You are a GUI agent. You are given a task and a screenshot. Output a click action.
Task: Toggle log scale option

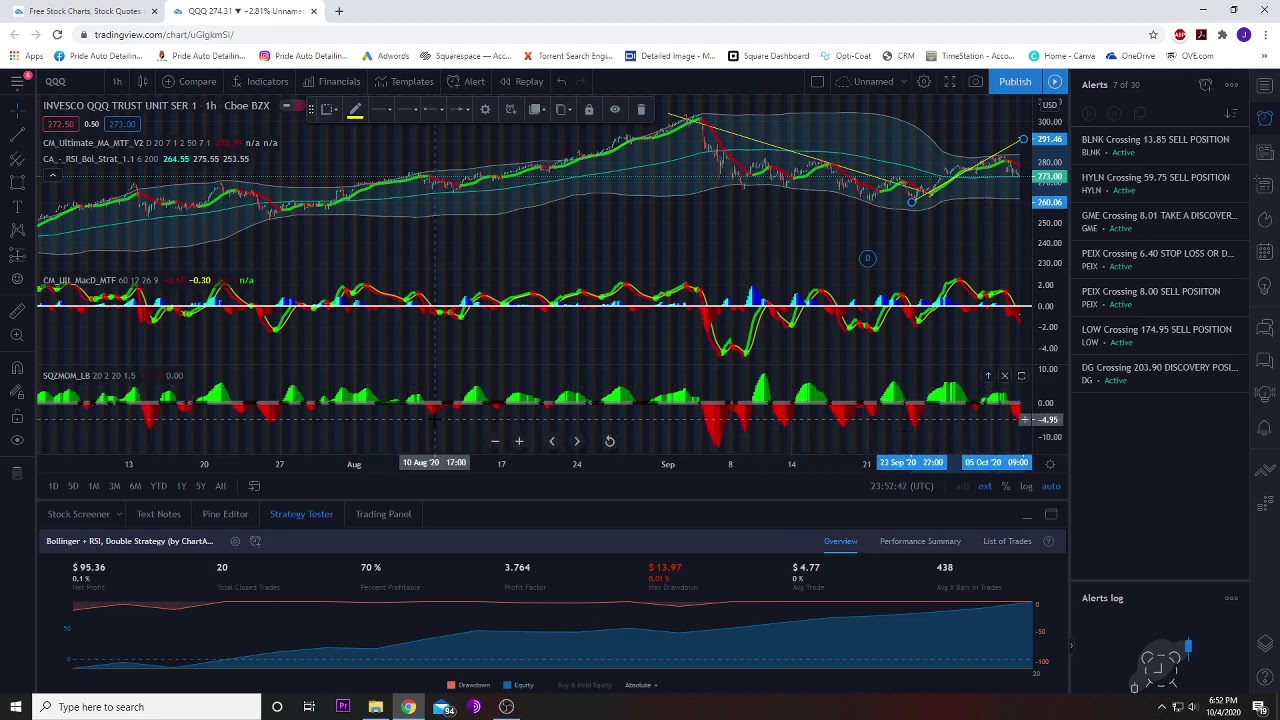point(1026,486)
